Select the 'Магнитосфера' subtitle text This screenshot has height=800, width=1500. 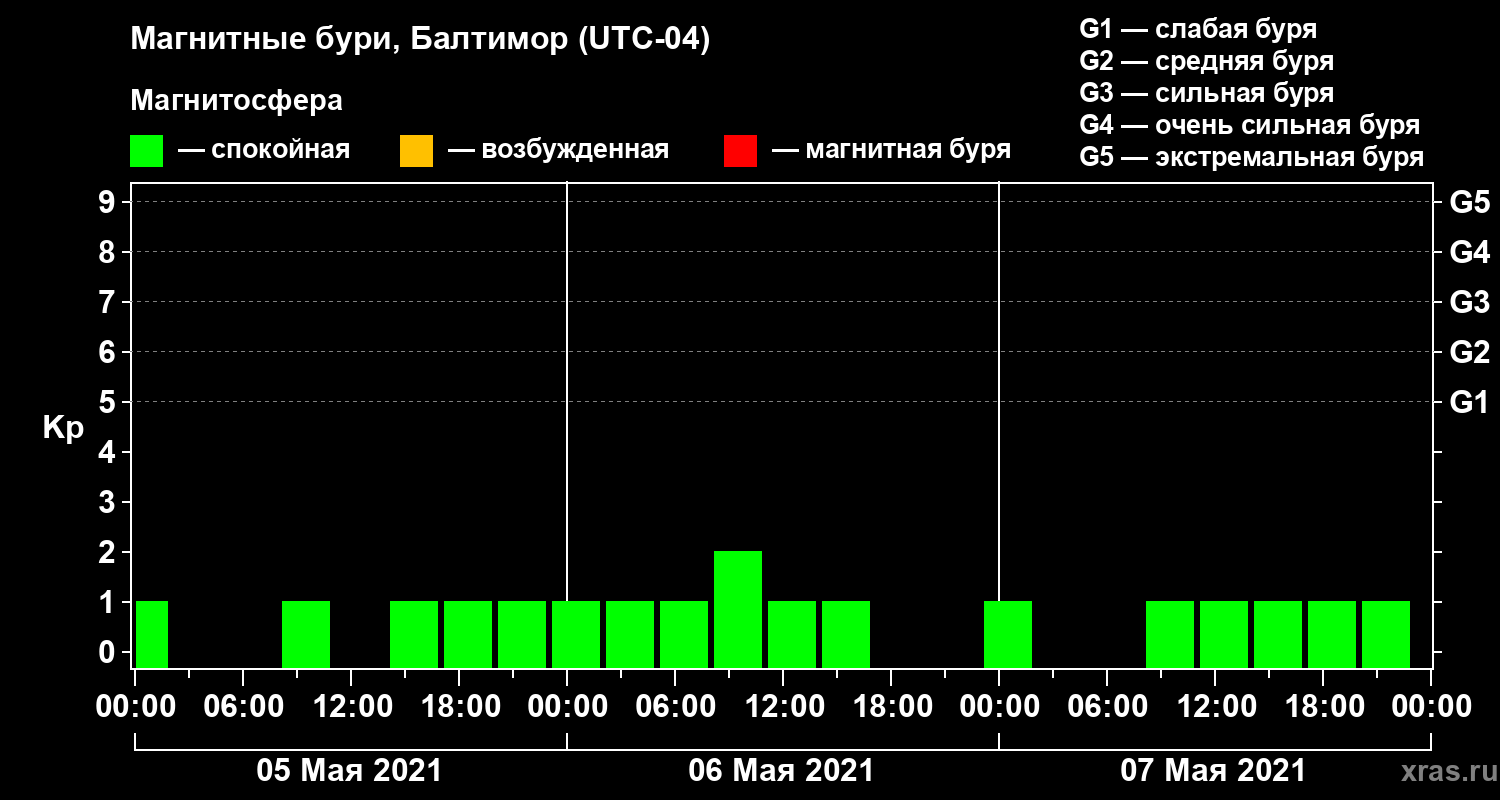coord(237,101)
